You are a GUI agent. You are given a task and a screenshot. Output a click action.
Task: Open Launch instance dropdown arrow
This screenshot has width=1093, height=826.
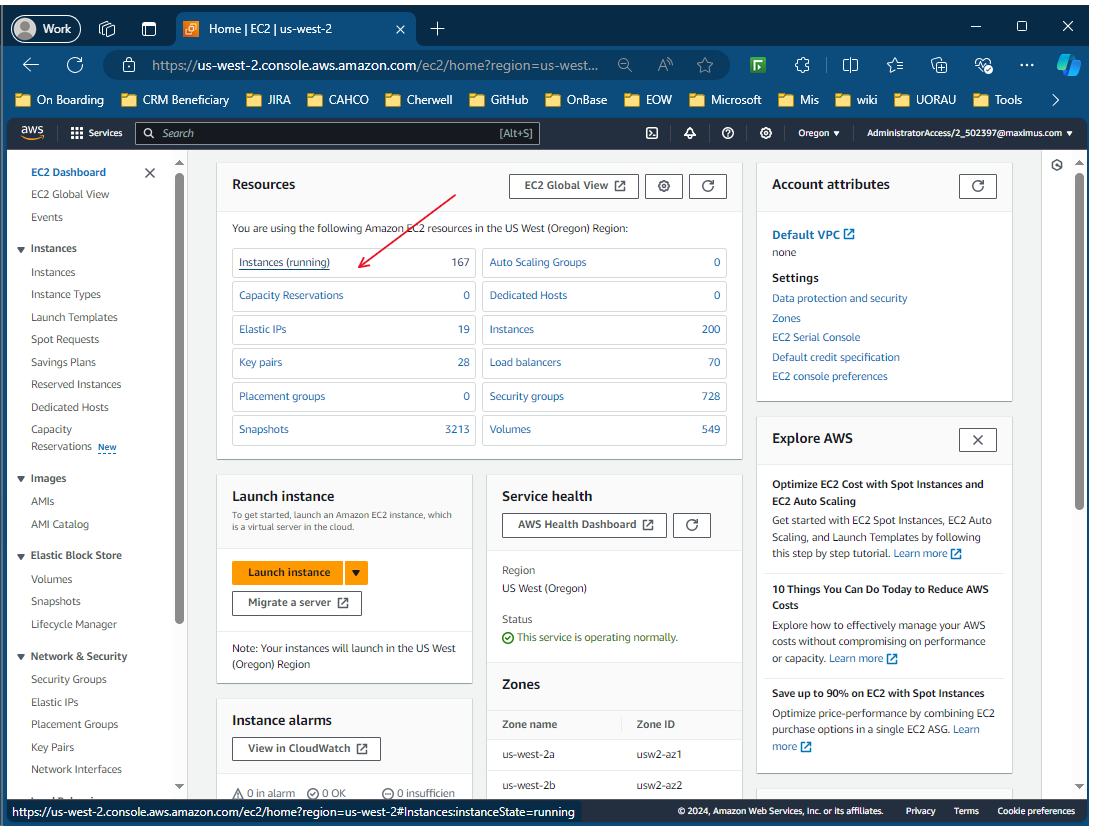click(356, 573)
